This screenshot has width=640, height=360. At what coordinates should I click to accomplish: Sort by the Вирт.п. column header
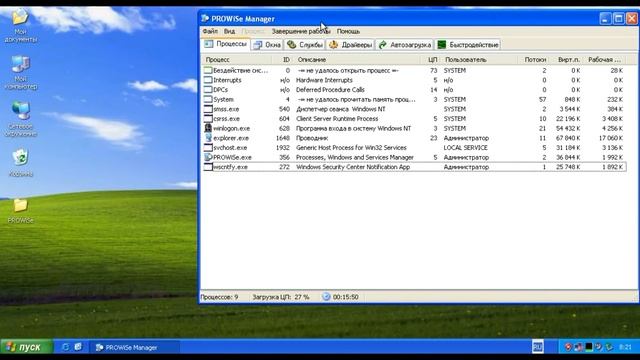pyautogui.click(x=566, y=60)
